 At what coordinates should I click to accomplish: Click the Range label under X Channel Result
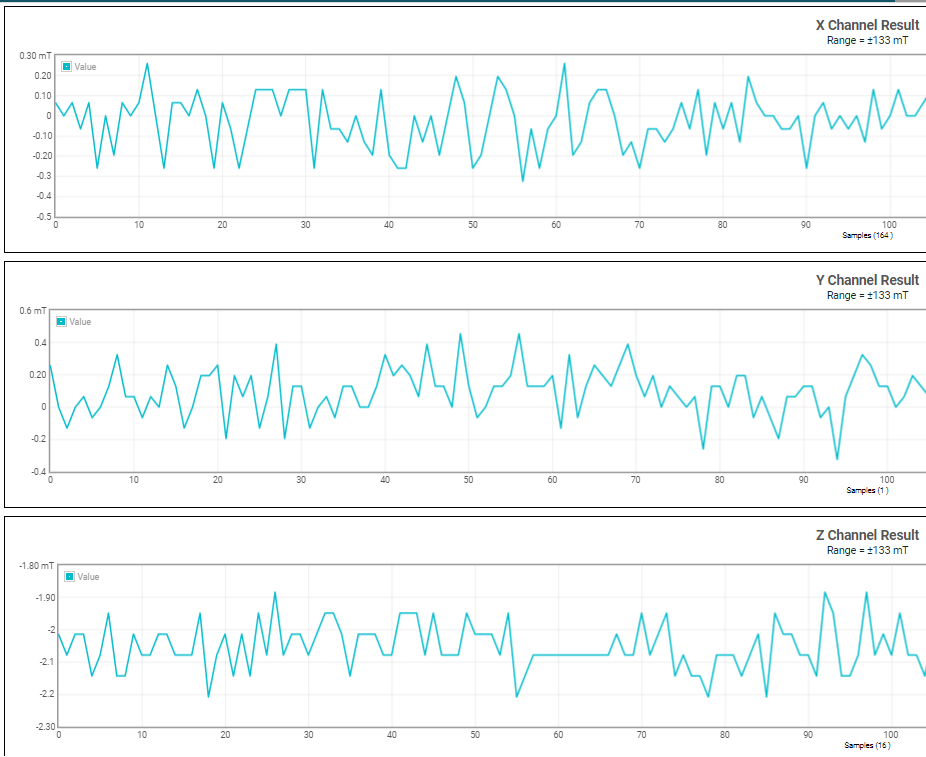coord(868,41)
